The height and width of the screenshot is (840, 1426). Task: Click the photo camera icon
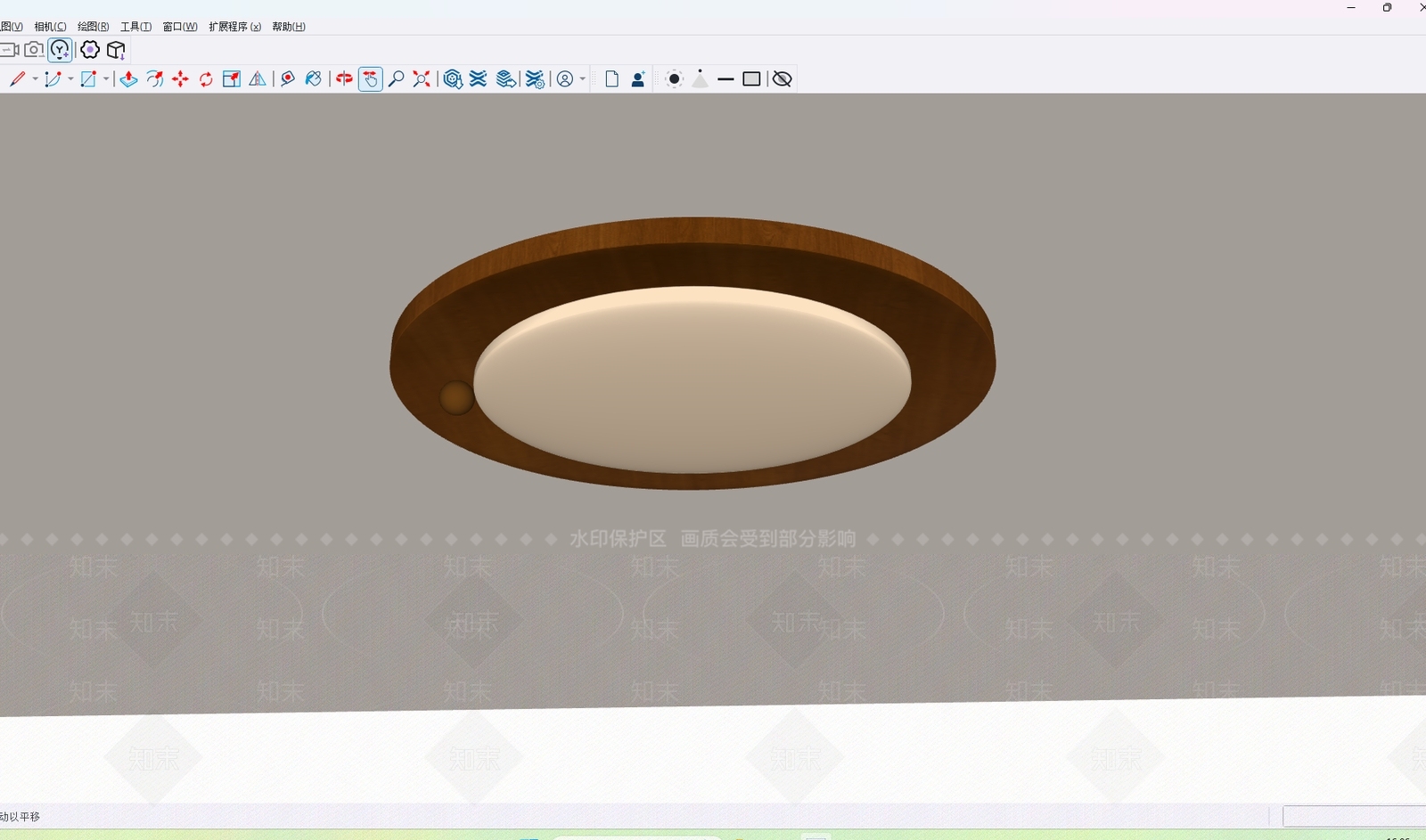(34, 50)
